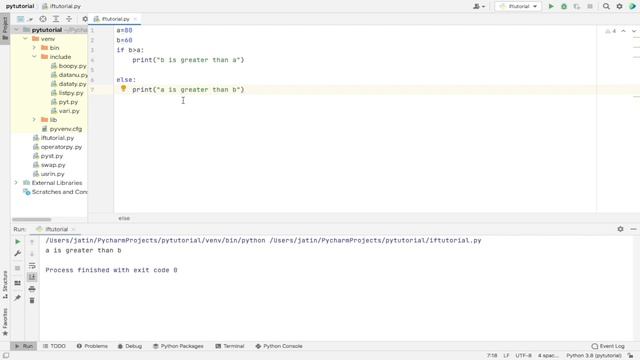Open the user account dropdown icon

point(479,7)
